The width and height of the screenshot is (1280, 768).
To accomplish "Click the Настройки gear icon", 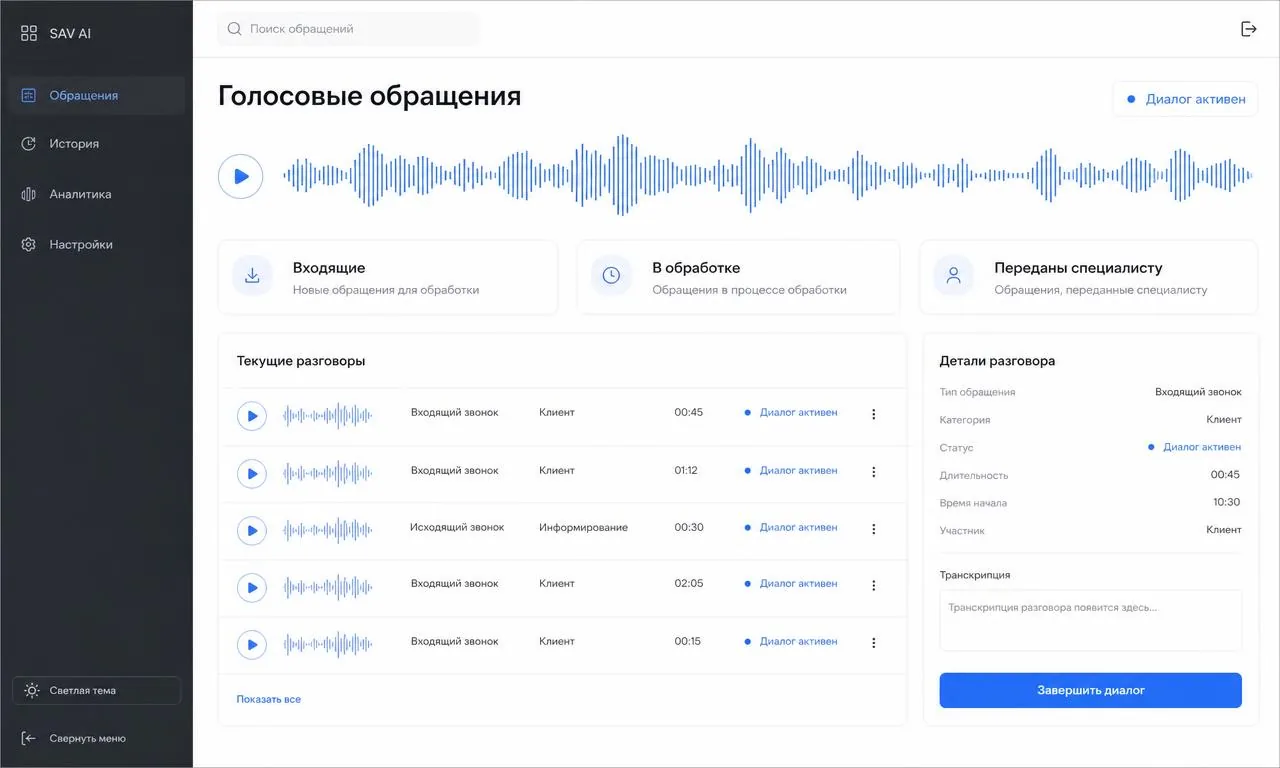I will (x=29, y=244).
